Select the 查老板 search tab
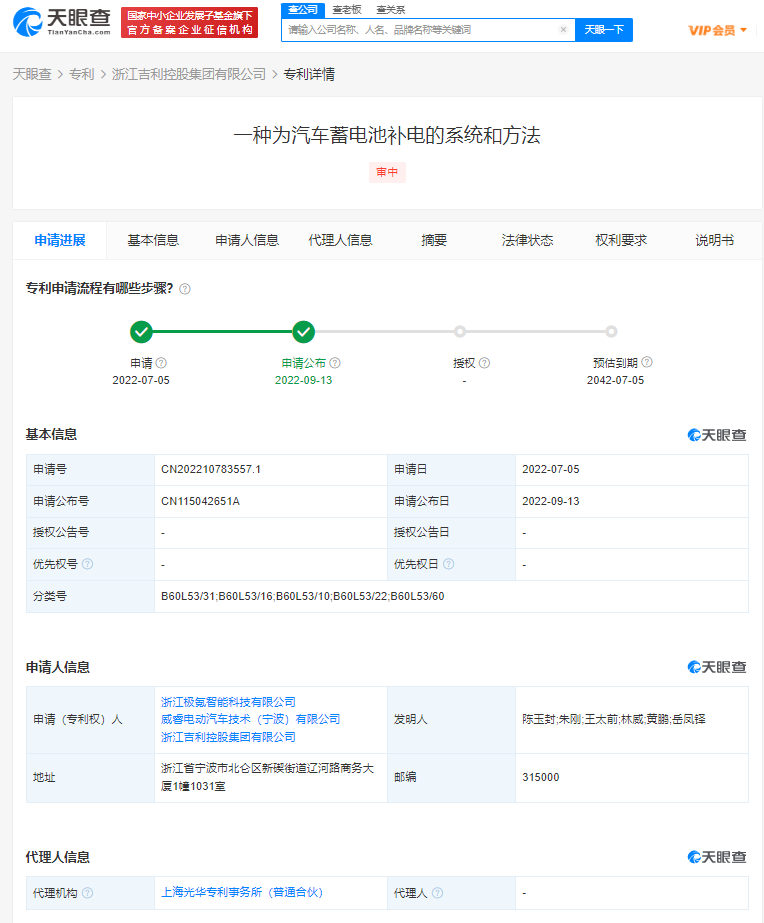 coord(347,10)
